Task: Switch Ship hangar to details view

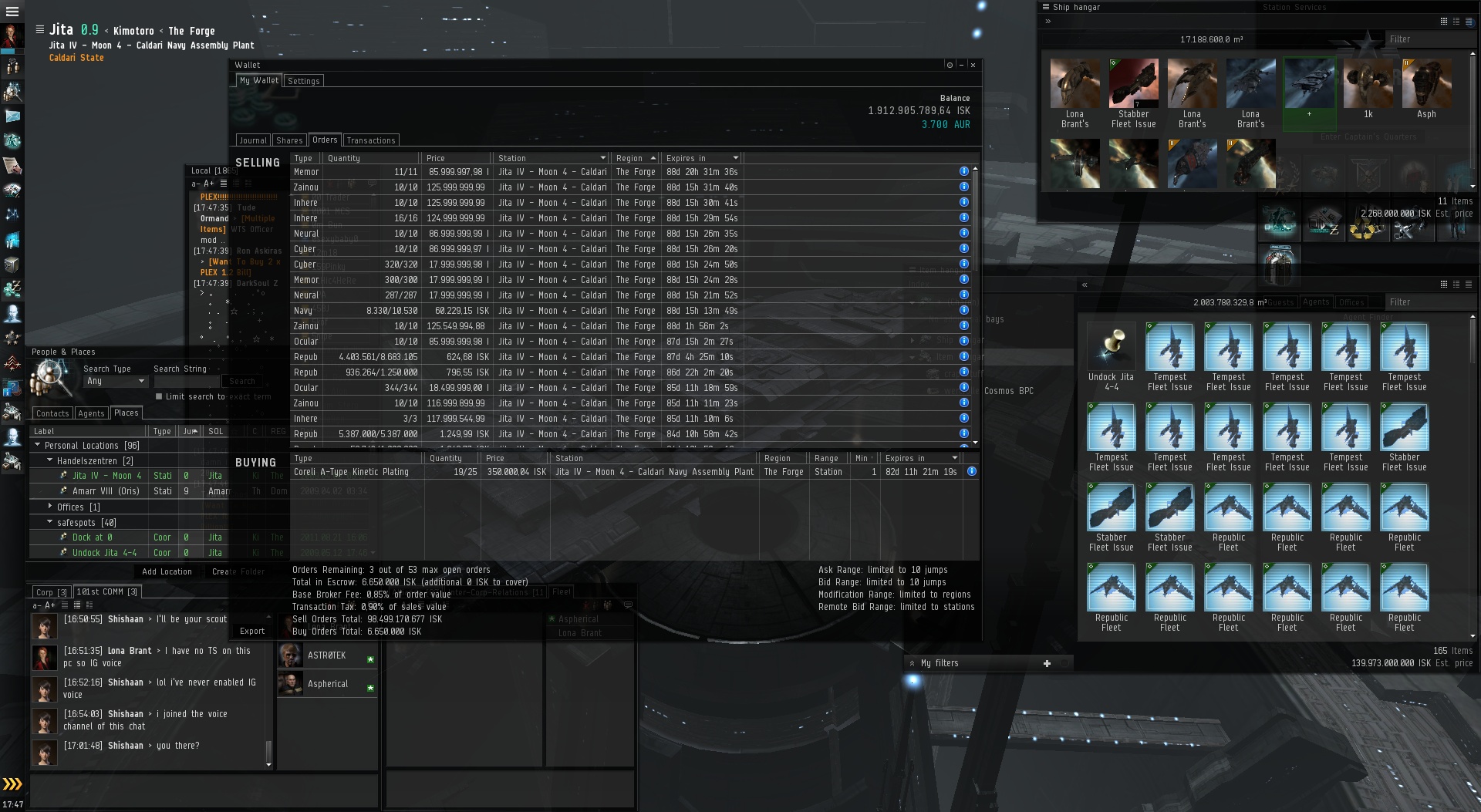Action: click(1456, 21)
